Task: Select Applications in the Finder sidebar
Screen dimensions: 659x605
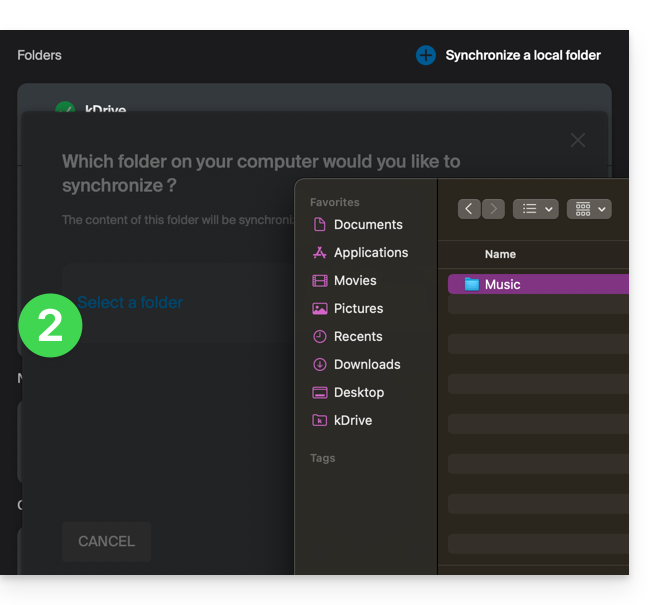Action: [x=370, y=253]
